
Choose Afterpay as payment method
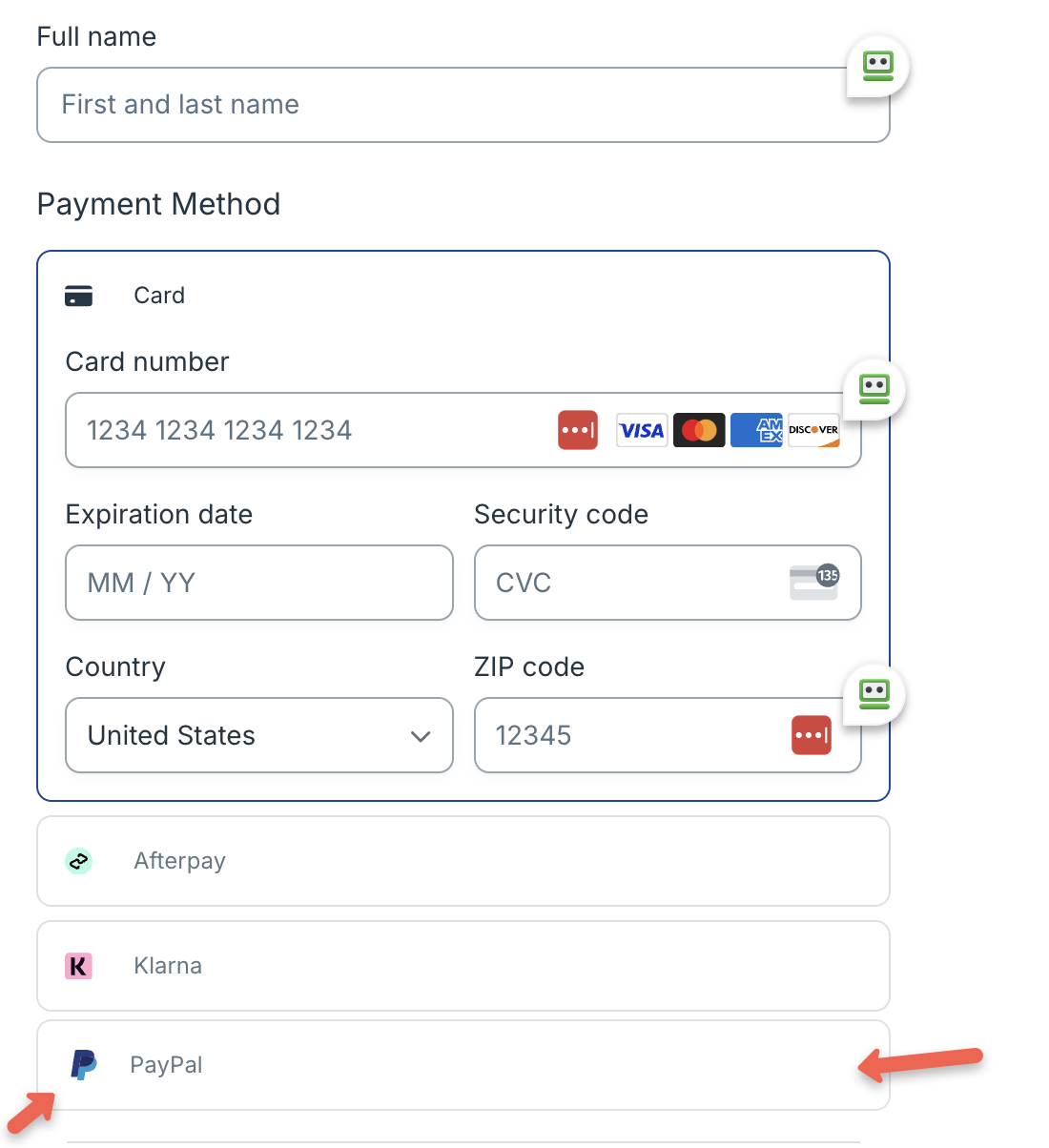point(463,861)
